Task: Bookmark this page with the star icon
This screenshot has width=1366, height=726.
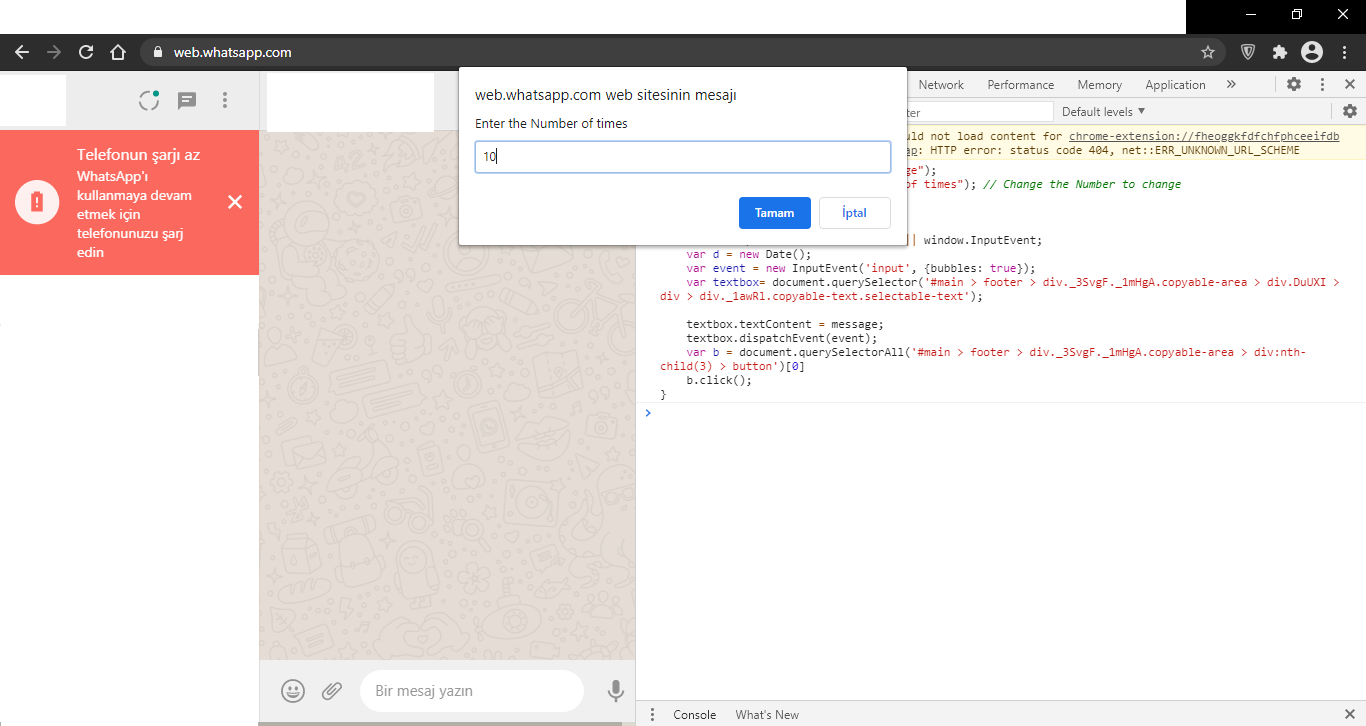Action: 1207,52
